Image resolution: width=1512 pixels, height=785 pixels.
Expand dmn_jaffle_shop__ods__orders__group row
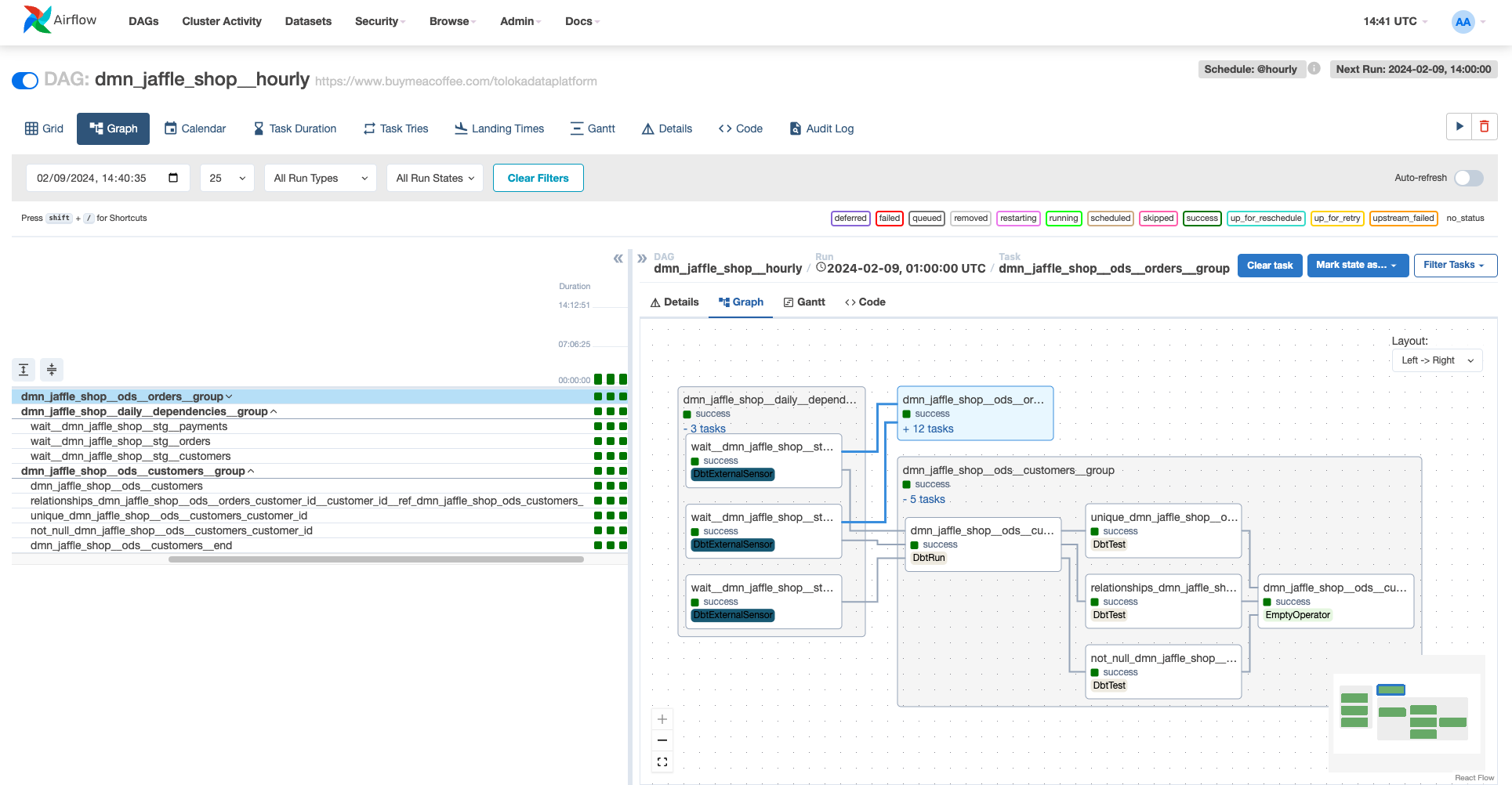click(126, 396)
